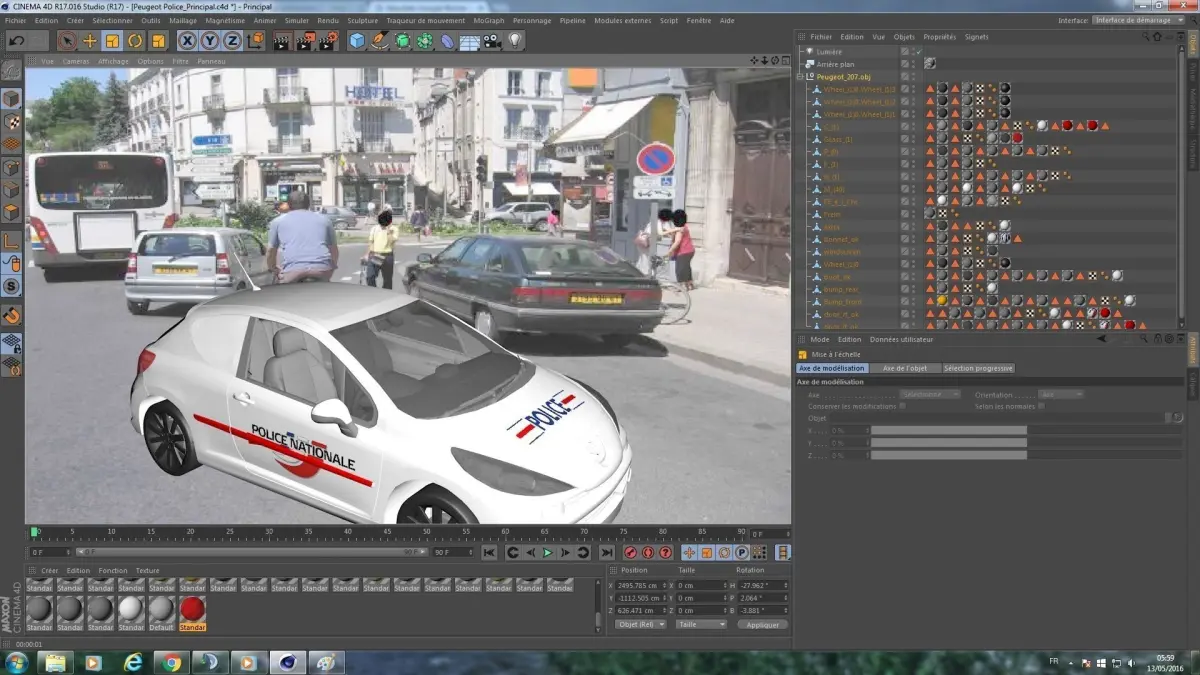This screenshot has width=1200, height=675.
Task: Click the green Subdivision generator icon
Action: tap(402, 41)
